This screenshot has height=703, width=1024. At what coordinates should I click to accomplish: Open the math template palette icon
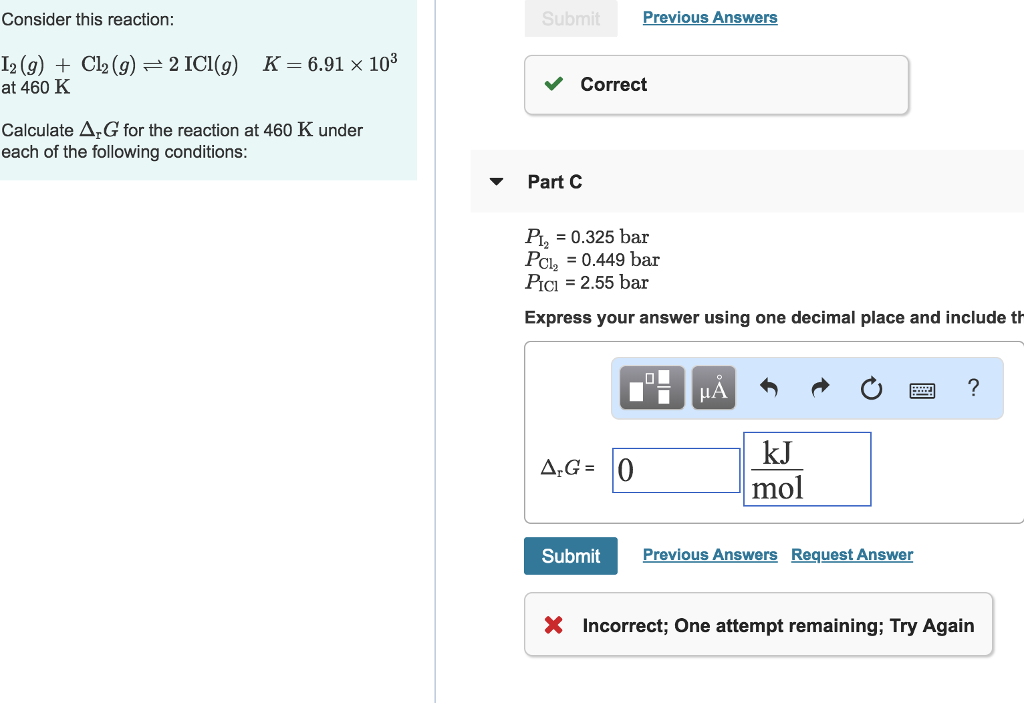(x=651, y=388)
